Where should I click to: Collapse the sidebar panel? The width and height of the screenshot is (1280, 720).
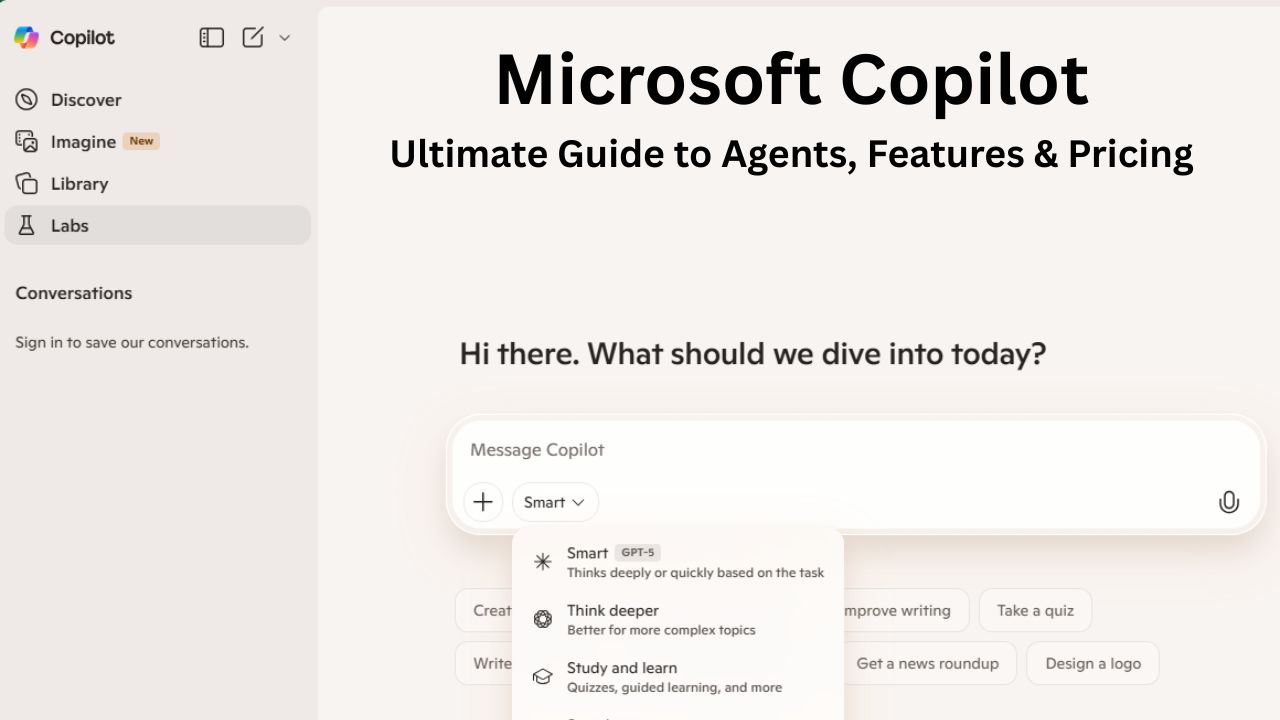click(212, 37)
